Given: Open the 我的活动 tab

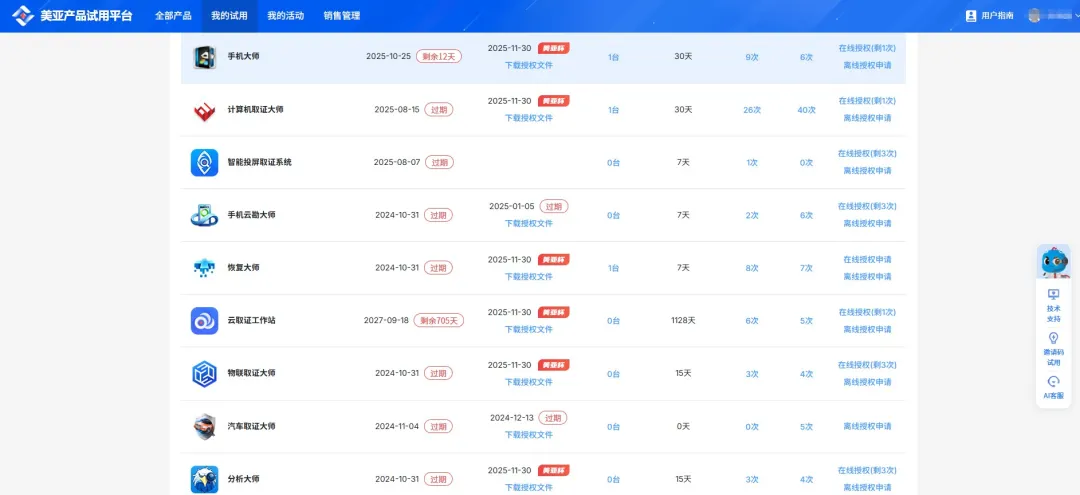Looking at the screenshot, I should click(285, 16).
